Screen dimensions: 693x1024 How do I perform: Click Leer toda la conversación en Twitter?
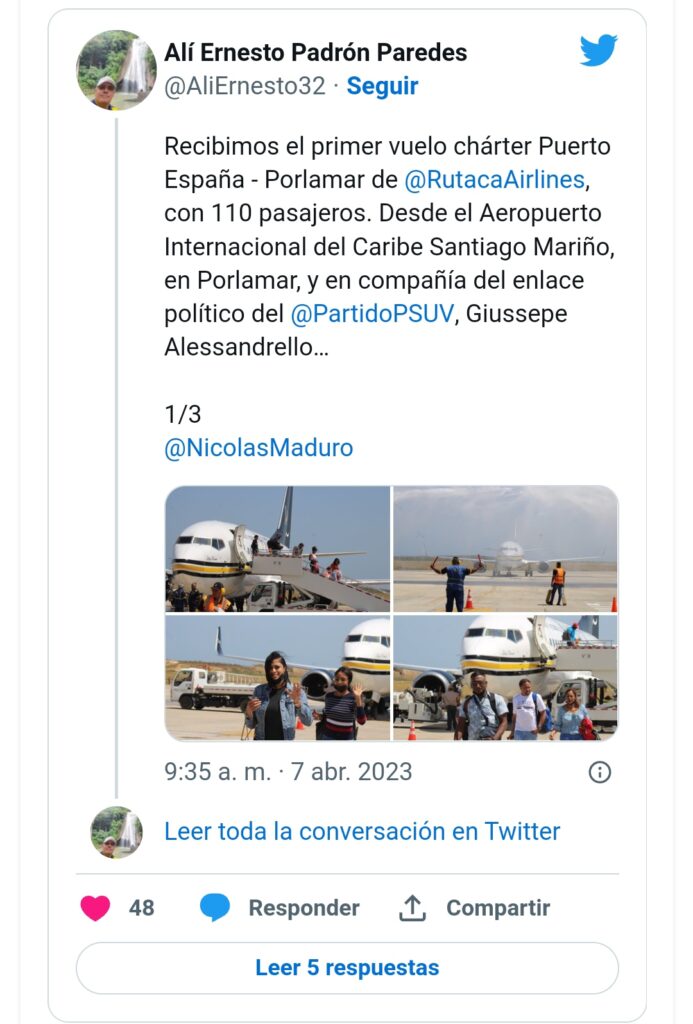[x=362, y=831]
